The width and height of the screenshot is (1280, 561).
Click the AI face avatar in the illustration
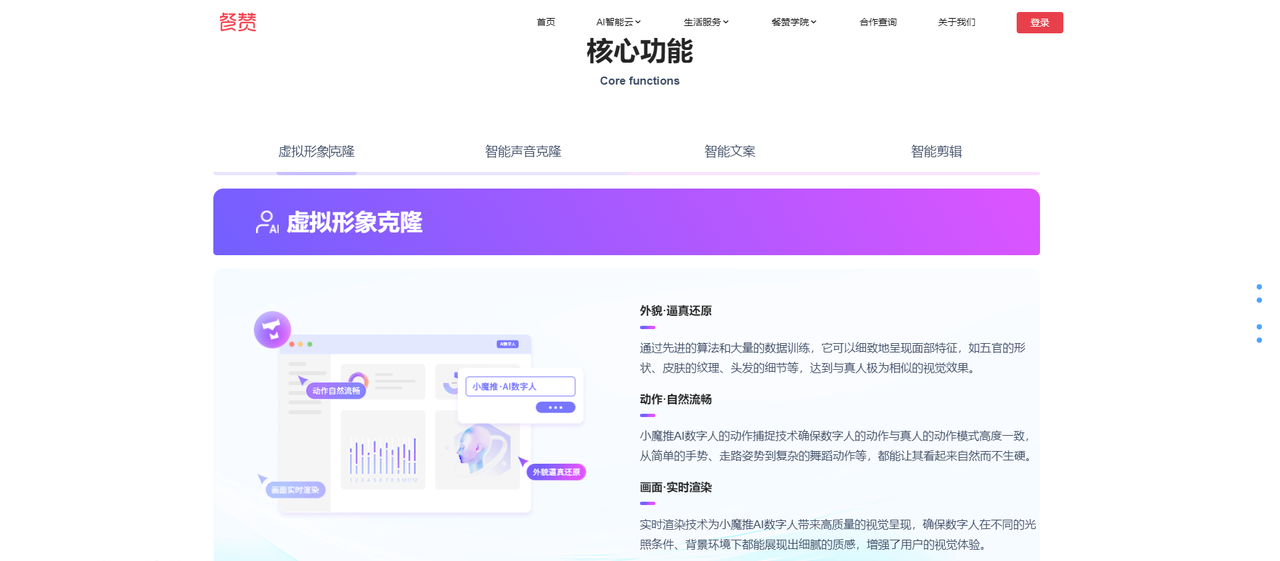coord(478,450)
